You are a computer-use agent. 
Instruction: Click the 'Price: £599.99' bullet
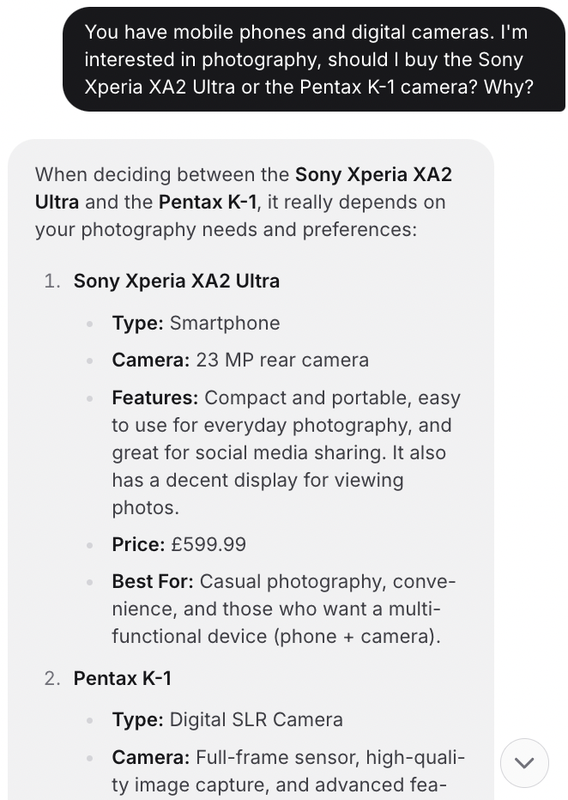coord(179,544)
